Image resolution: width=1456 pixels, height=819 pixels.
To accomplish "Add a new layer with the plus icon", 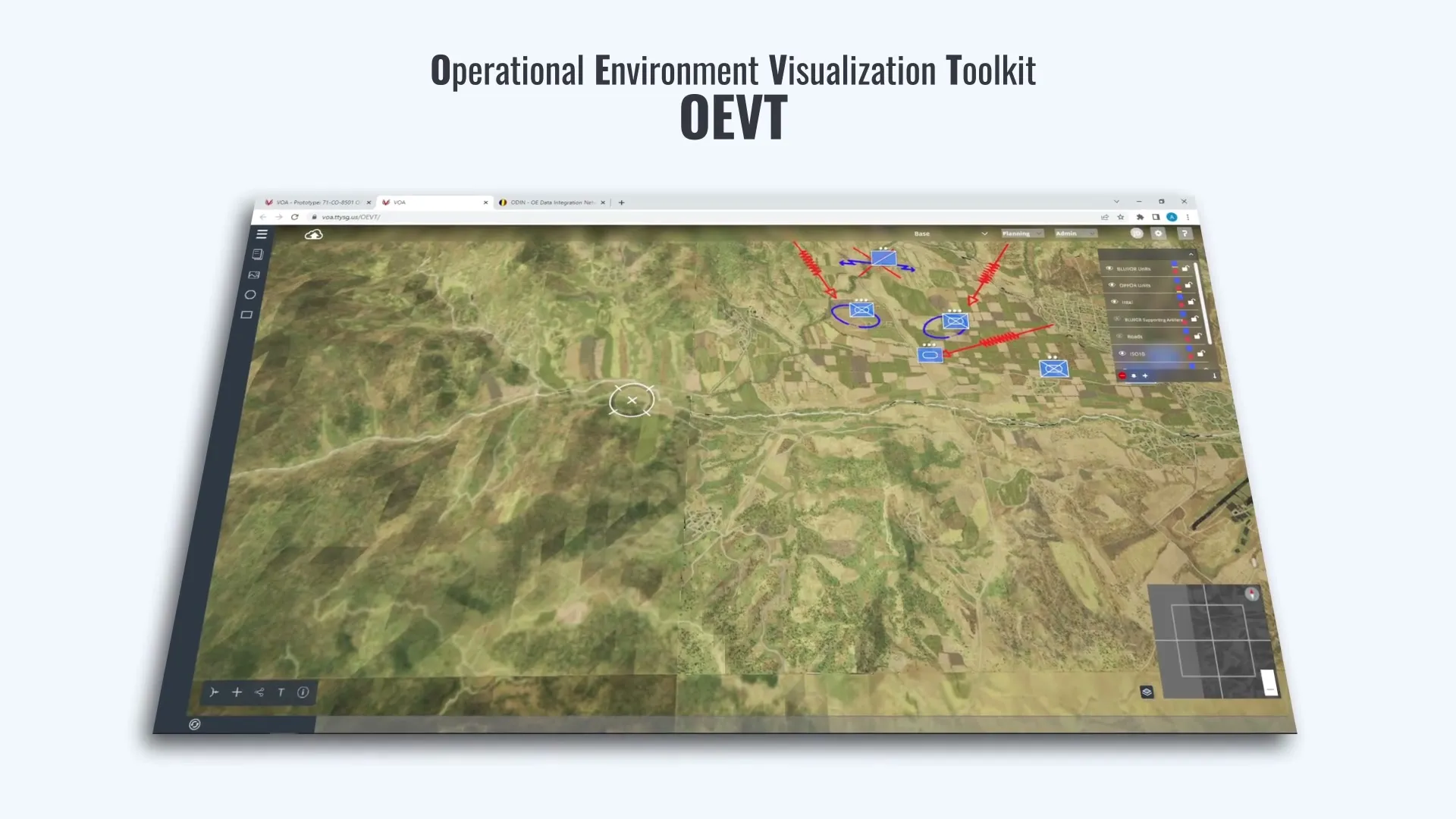I will [1144, 375].
